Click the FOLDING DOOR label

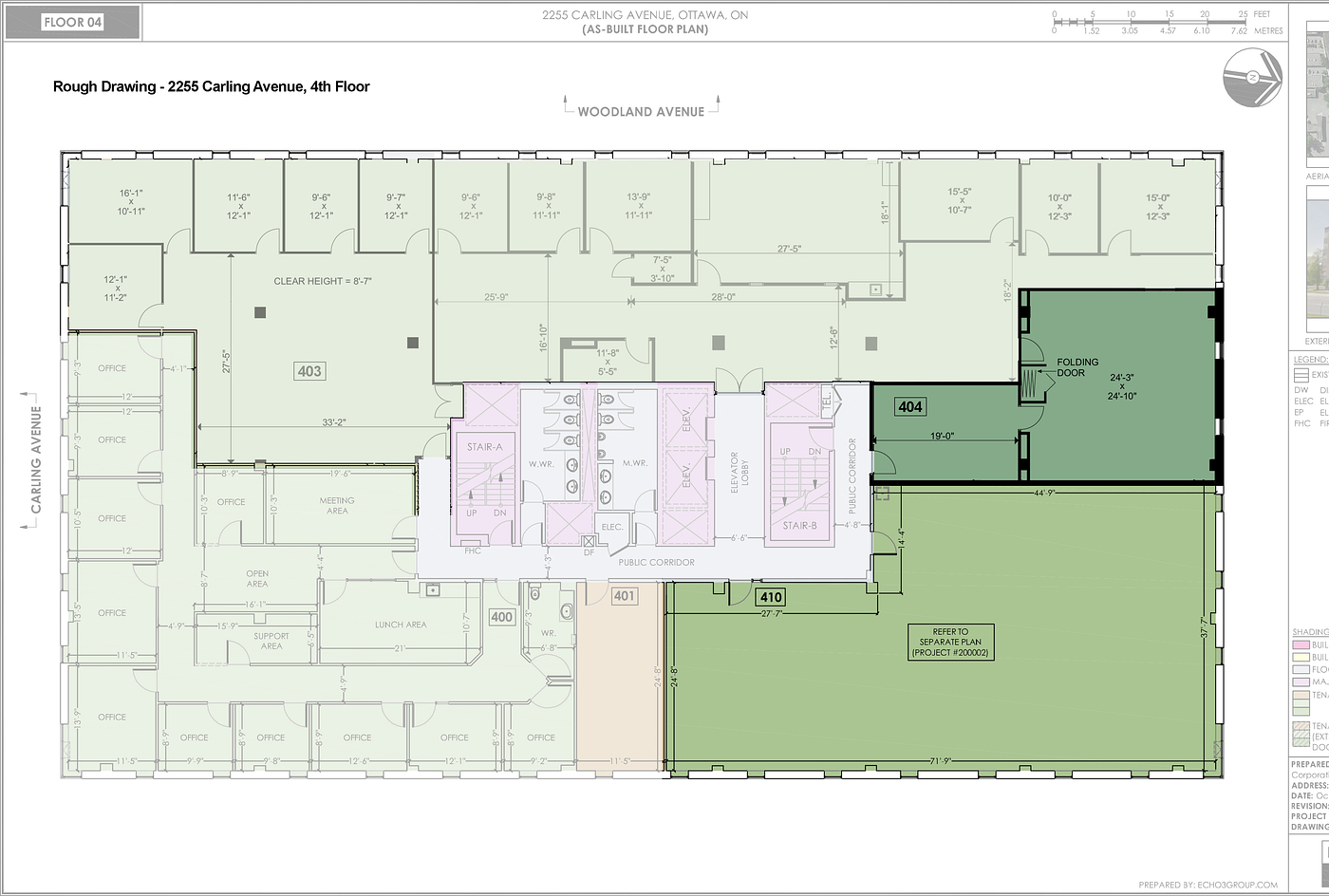click(x=1077, y=367)
